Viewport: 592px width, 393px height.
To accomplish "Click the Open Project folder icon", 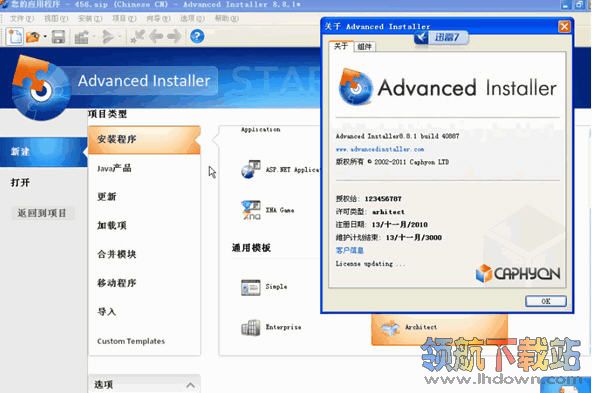I will click(x=33, y=37).
